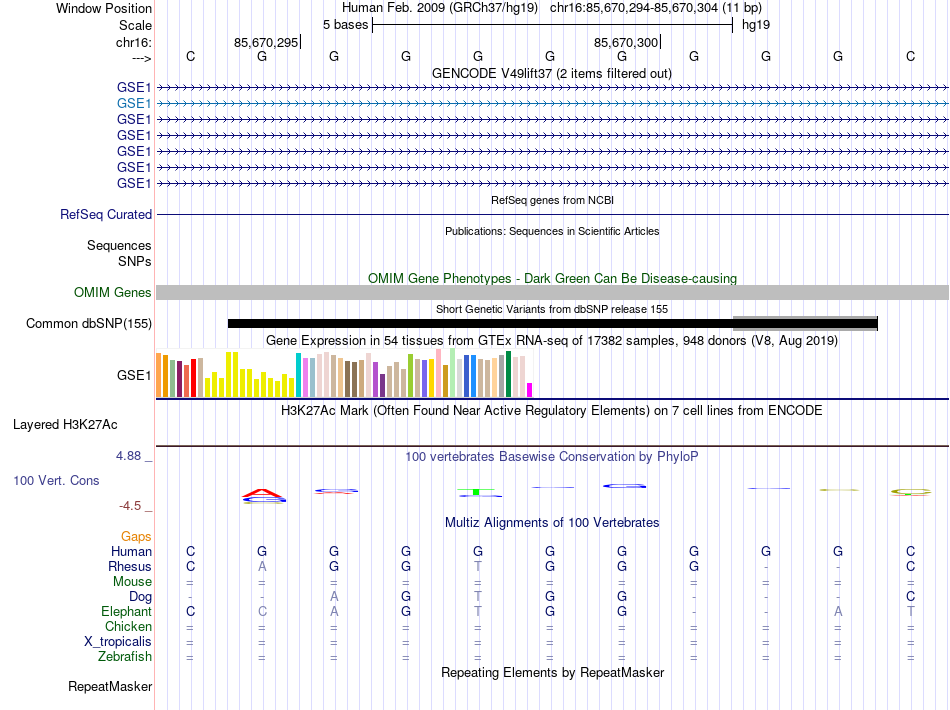The width and height of the screenshot is (950, 710).
Task: Open the Common dbSNP(155) track label
Action: [89, 323]
